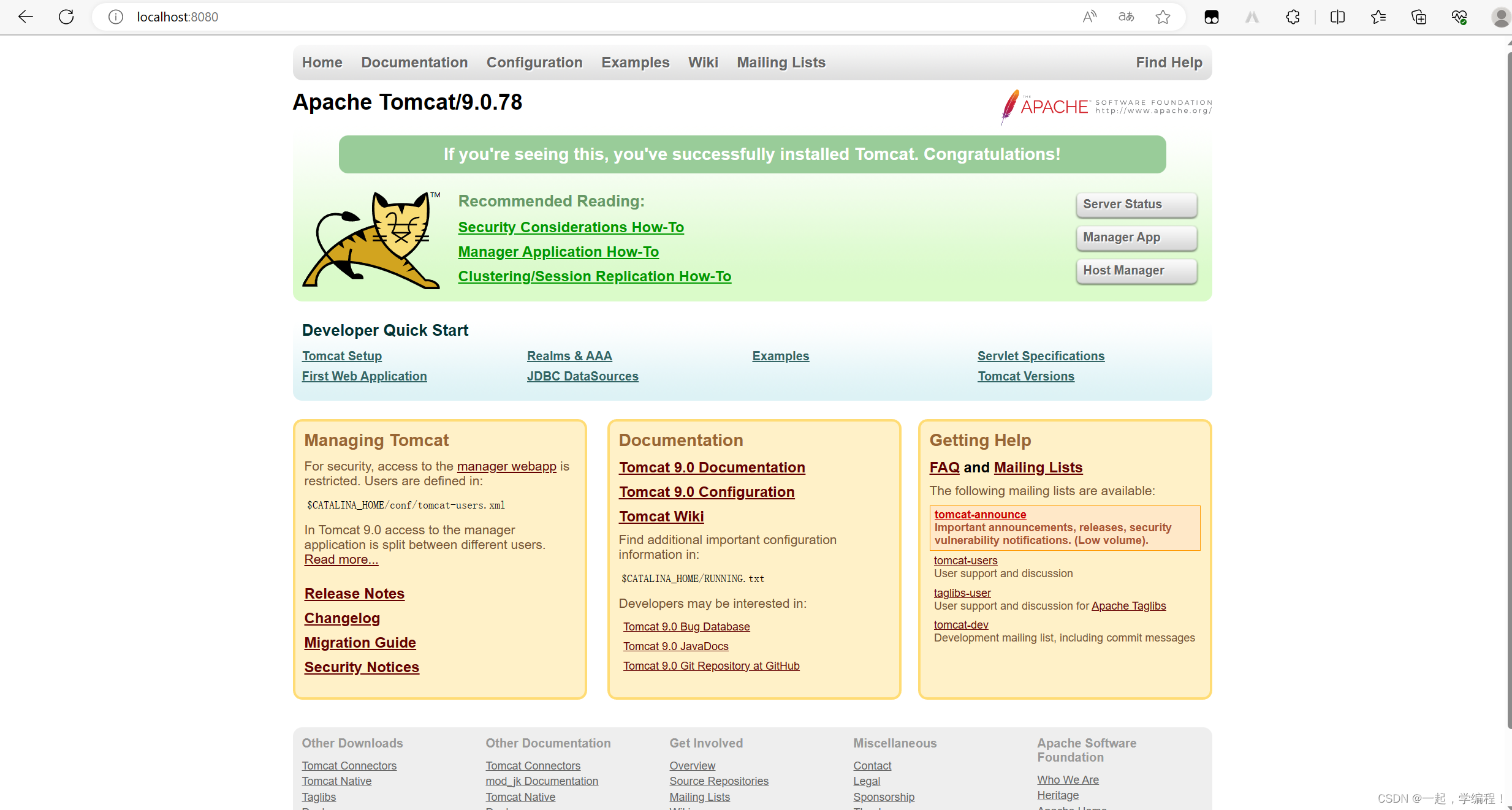
Task: Open Tomcat 9.0 Bug Database link
Action: (686, 627)
